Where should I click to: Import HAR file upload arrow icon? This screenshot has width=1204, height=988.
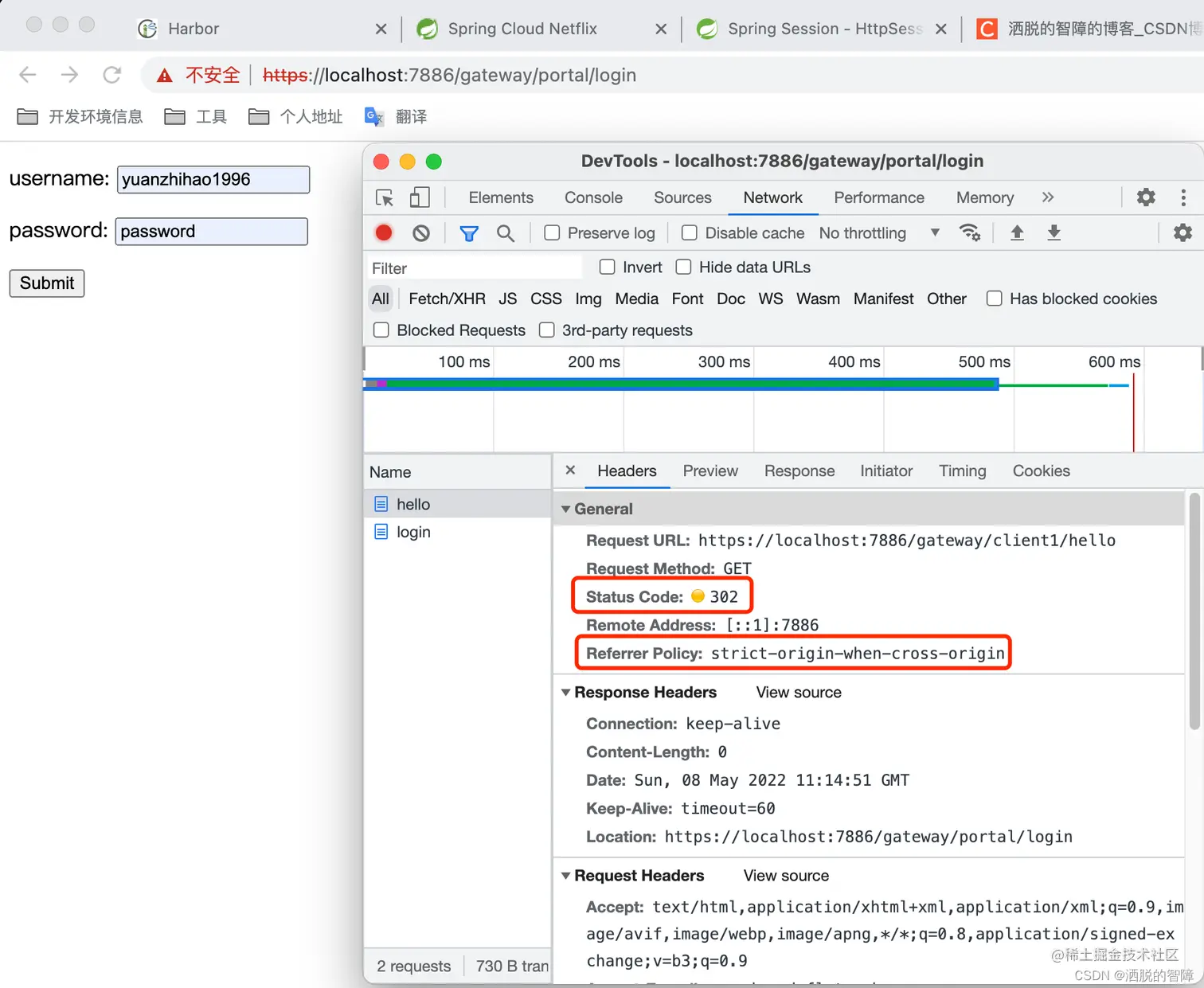[1017, 232]
